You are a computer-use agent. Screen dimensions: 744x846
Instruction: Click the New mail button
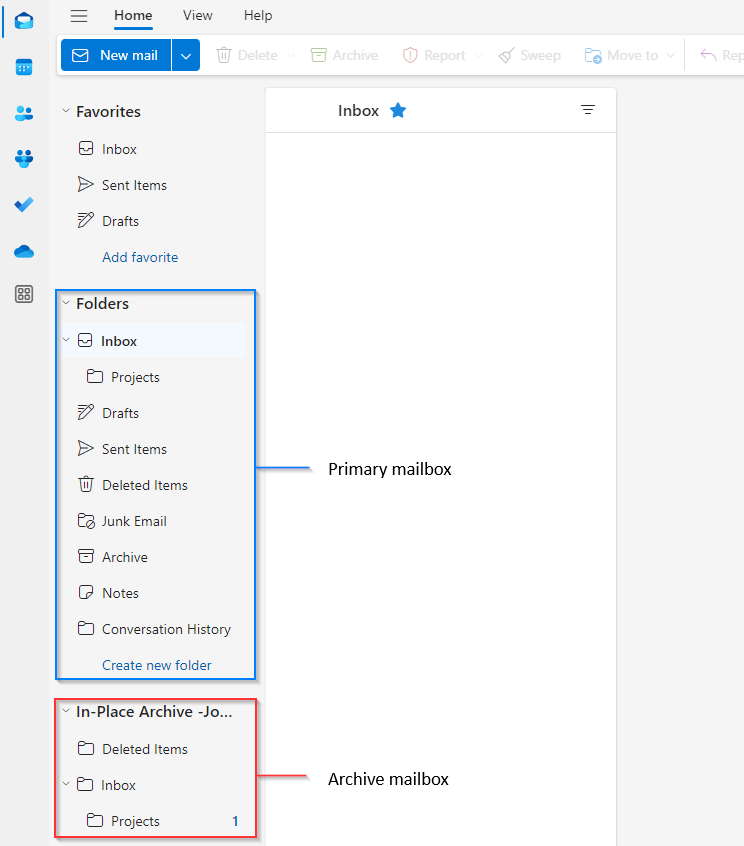[x=116, y=56]
